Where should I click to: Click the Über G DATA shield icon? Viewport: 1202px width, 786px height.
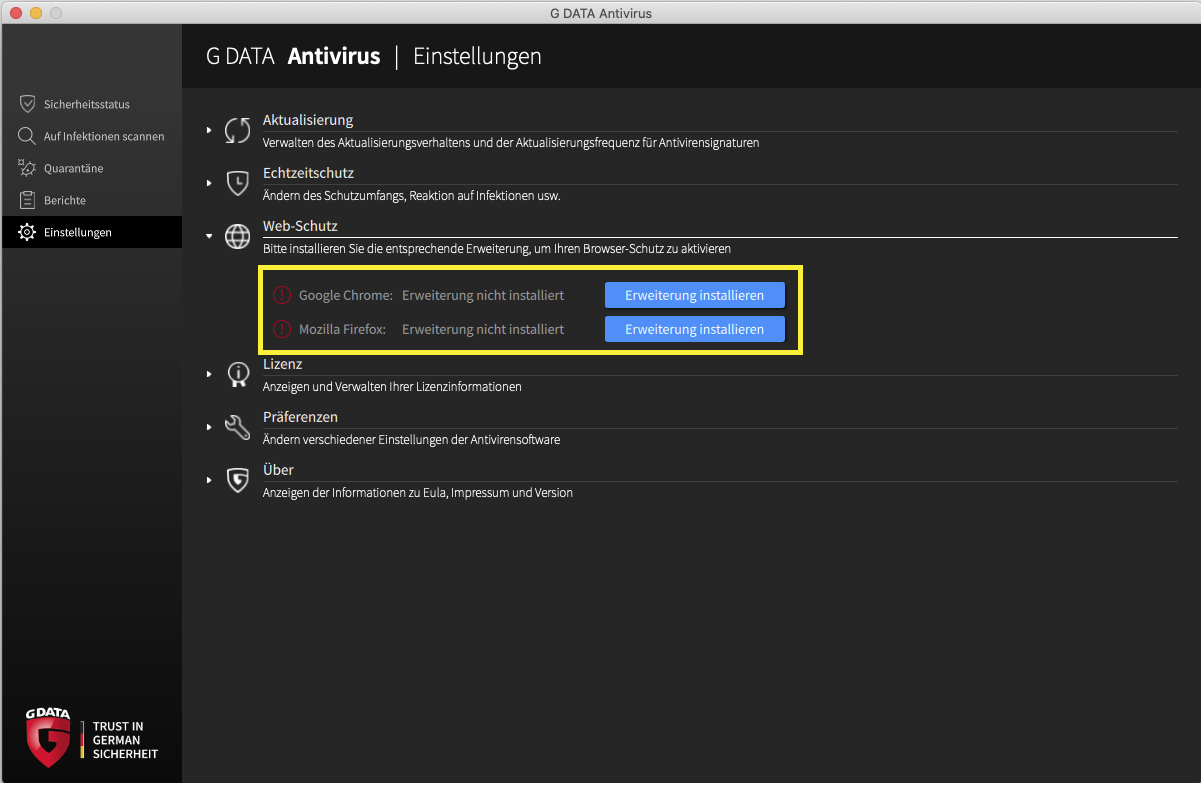coord(237,480)
